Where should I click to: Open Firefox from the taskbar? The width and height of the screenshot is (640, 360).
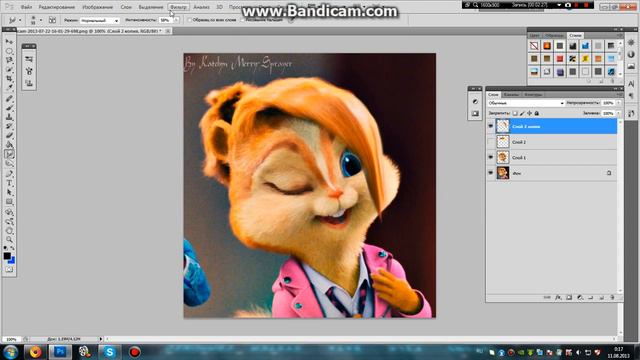pyautogui.click(x=36, y=352)
